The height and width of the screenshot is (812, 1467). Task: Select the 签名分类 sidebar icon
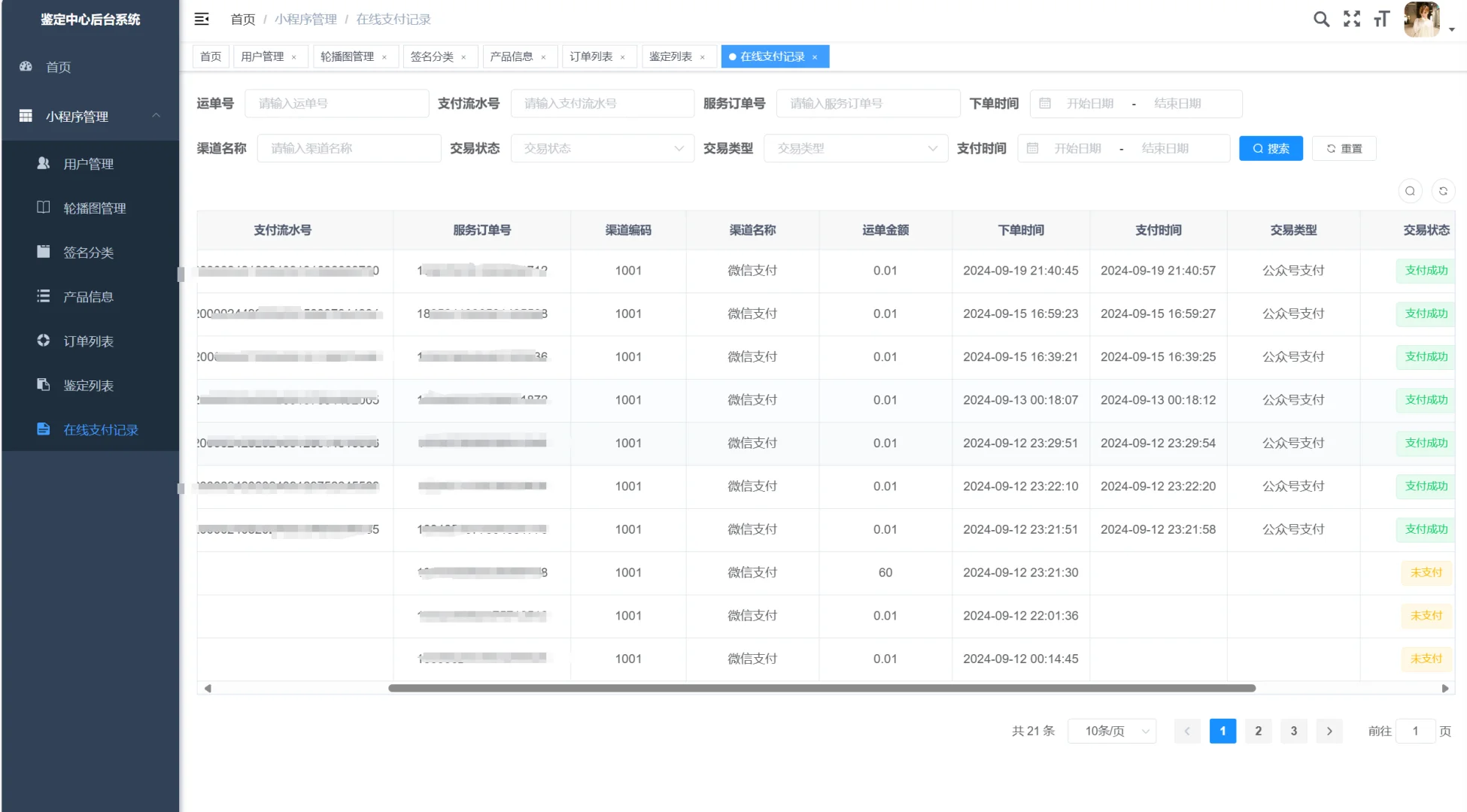[x=44, y=252]
